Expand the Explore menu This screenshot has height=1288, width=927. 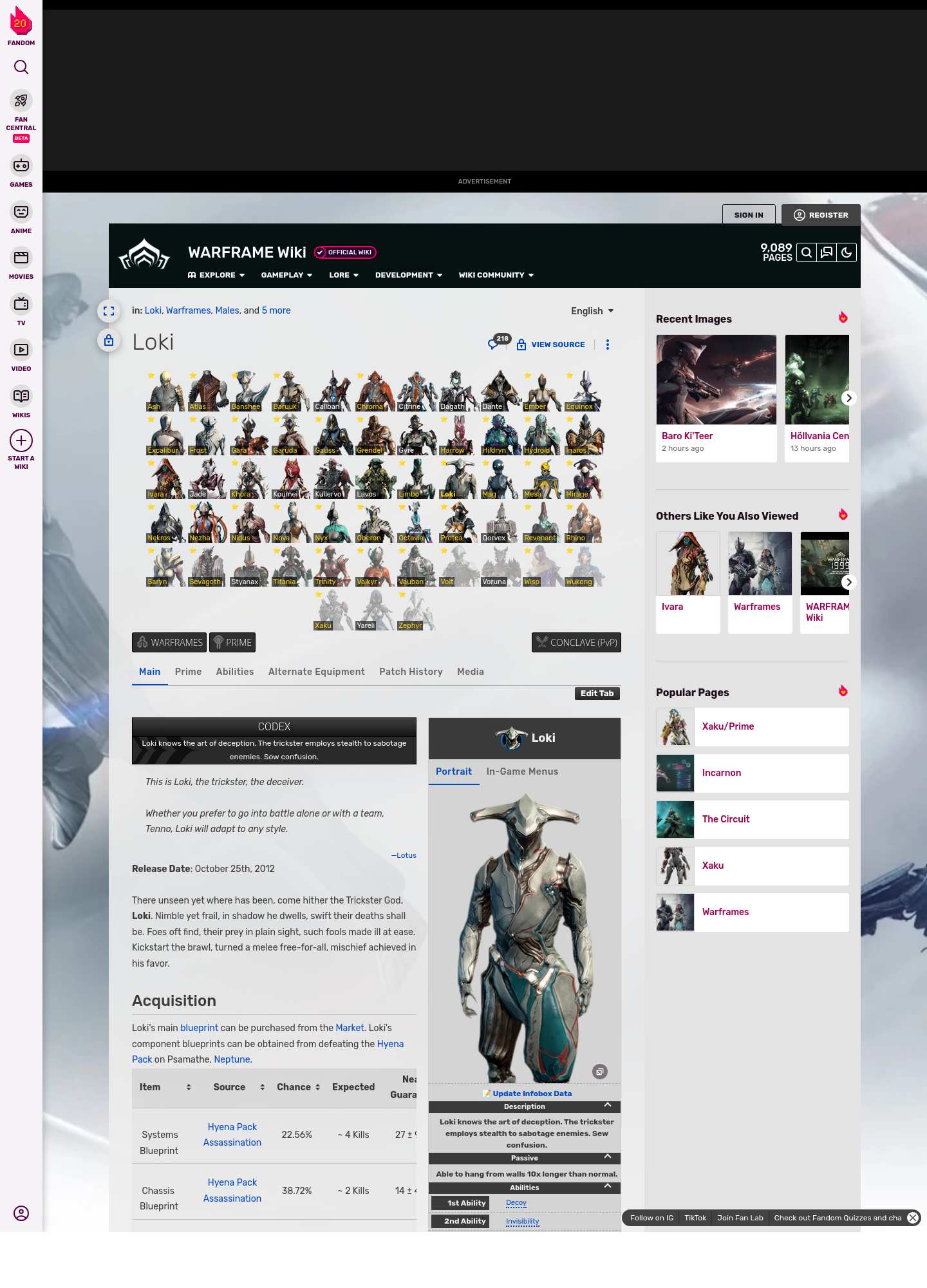point(216,275)
